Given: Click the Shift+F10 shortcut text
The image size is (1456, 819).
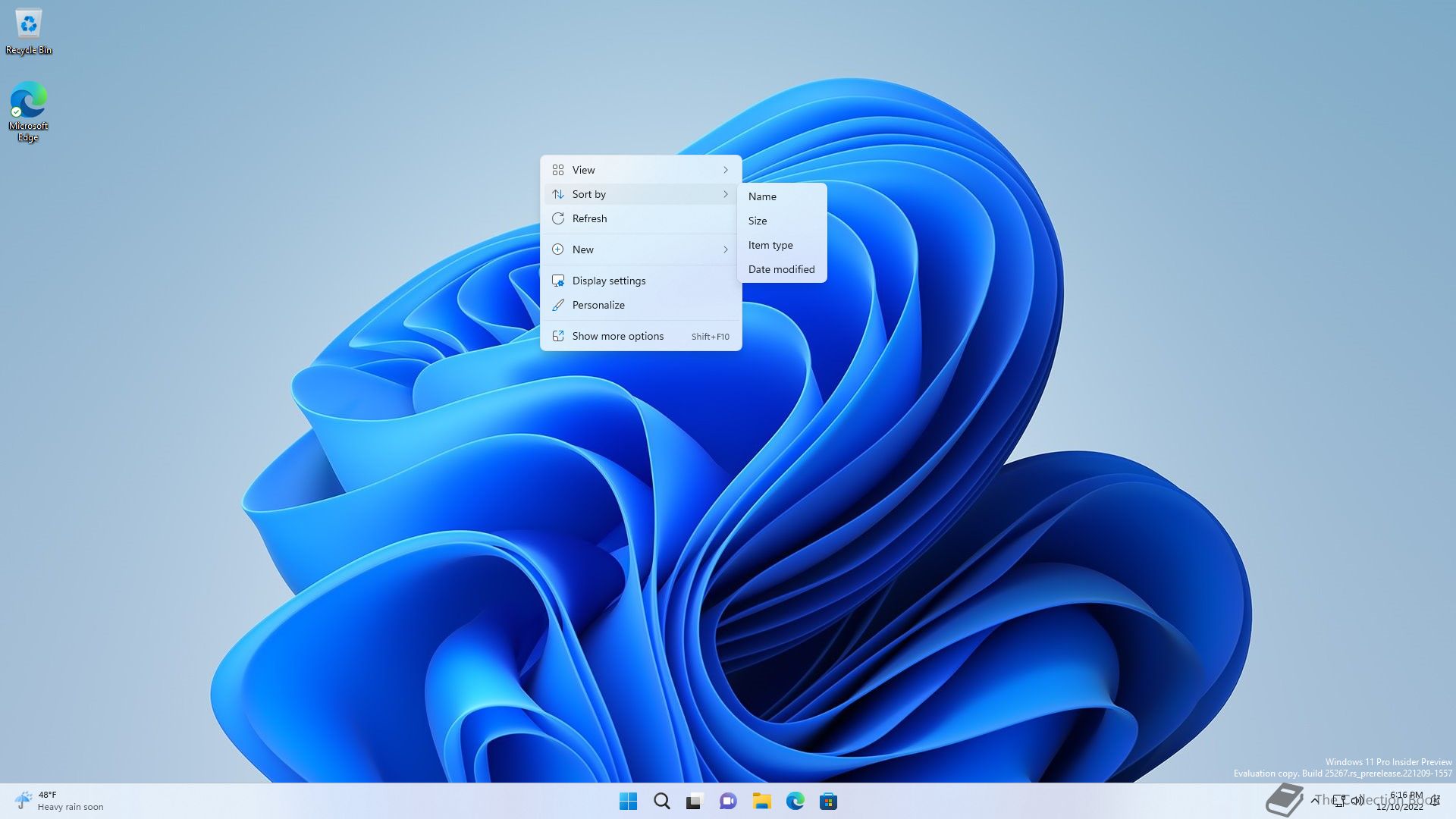Looking at the screenshot, I should pyautogui.click(x=710, y=337).
